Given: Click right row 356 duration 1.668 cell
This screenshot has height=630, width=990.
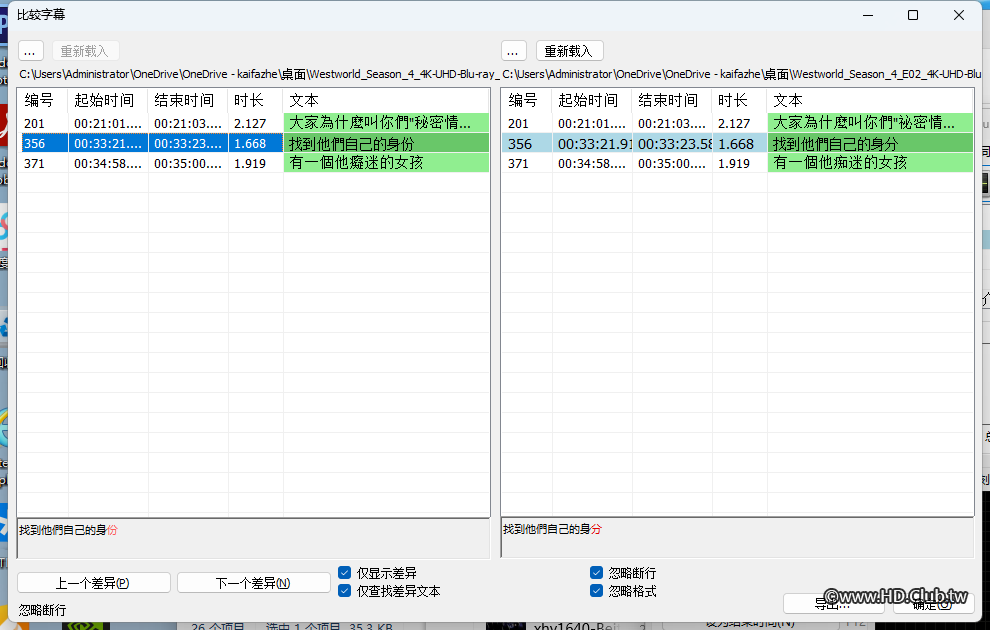Looking at the screenshot, I should (x=740, y=143).
